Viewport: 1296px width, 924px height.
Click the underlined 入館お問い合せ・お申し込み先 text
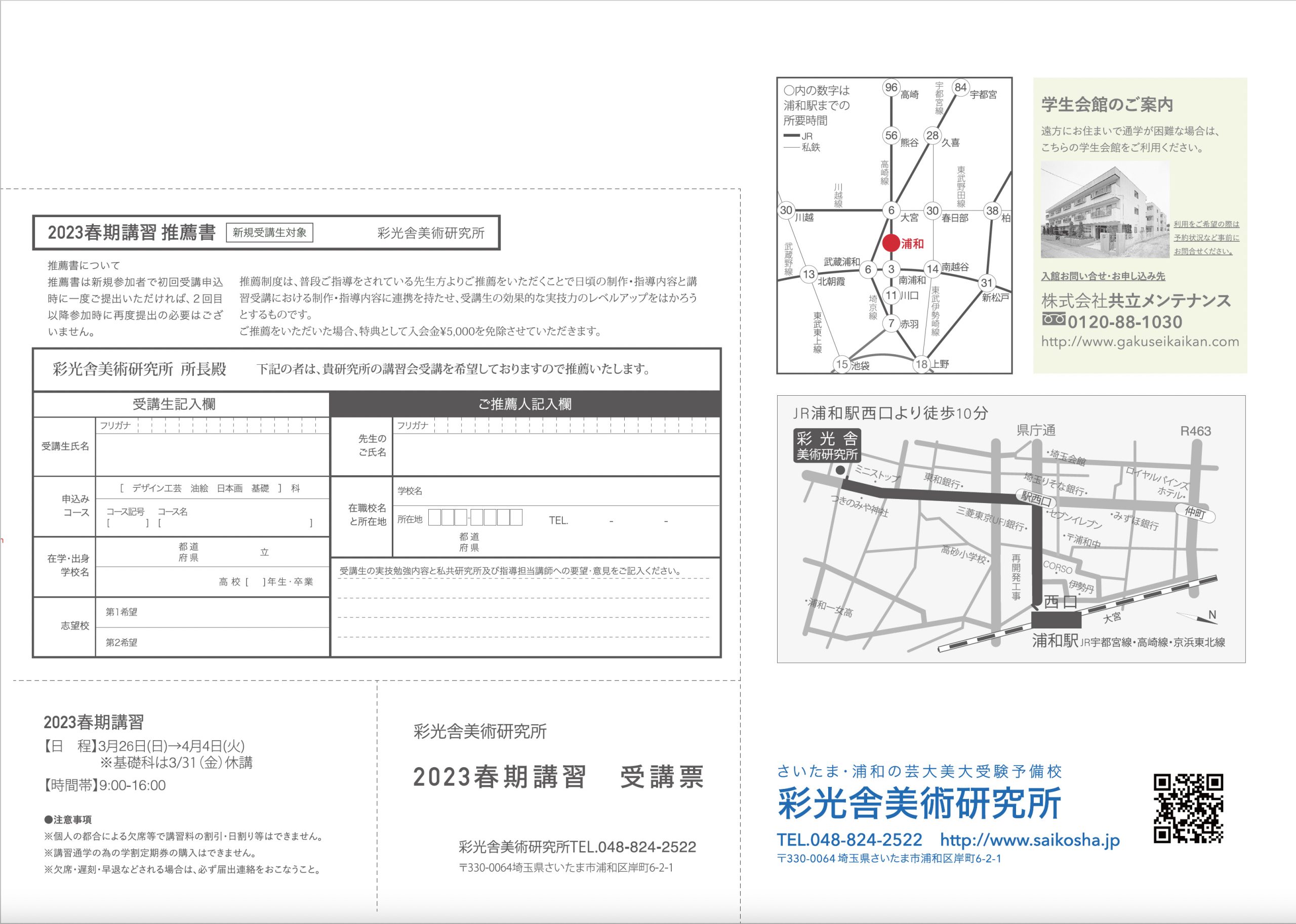(x=1103, y=276)
